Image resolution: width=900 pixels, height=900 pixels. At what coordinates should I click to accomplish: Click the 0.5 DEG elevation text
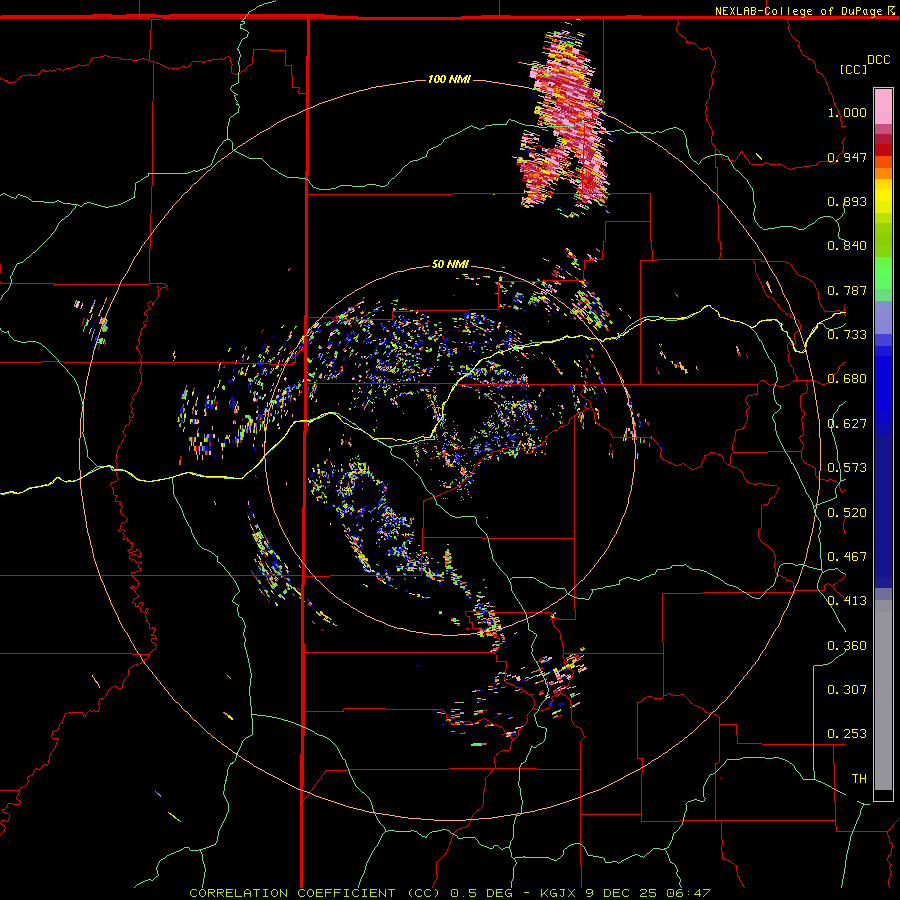(482, 893)
